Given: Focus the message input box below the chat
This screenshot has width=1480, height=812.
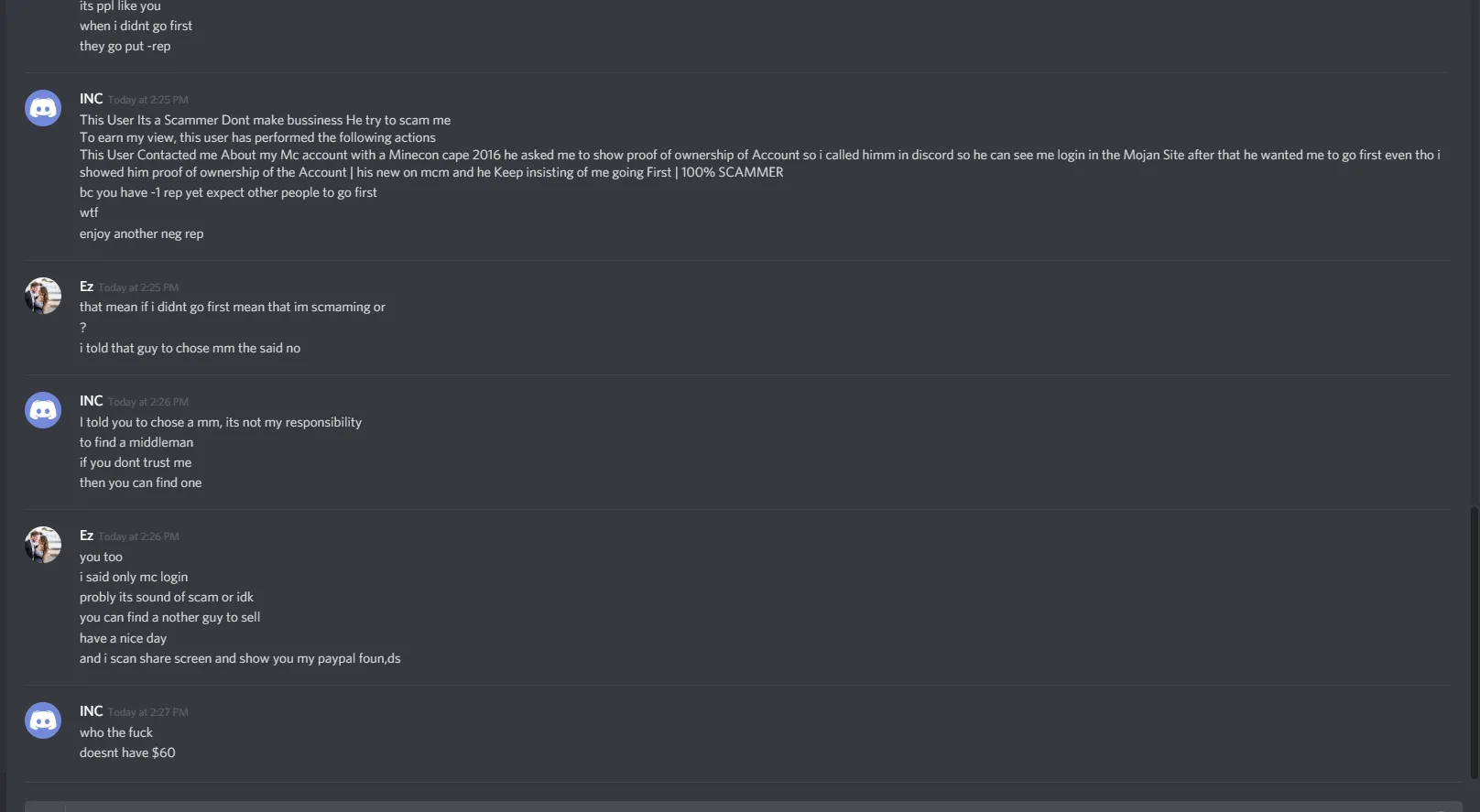Looking at the screenshot, I should pos(733,807).
